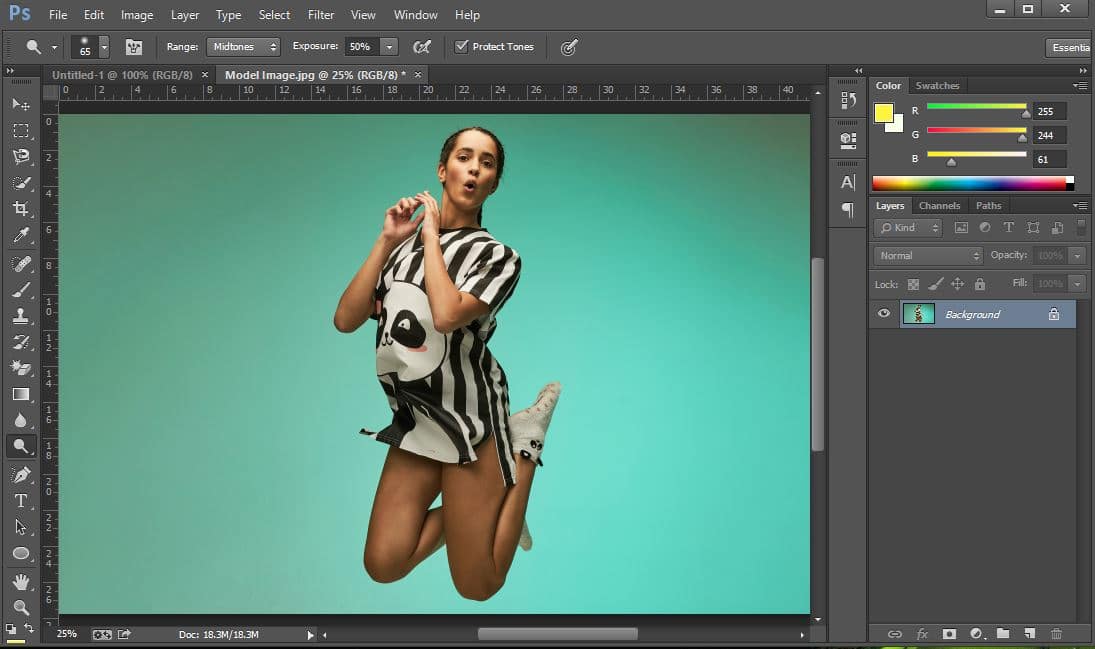This screenshot has height=649, width=1095.
Task: Select the Horizontal Type tool
Action: [20, 500]
